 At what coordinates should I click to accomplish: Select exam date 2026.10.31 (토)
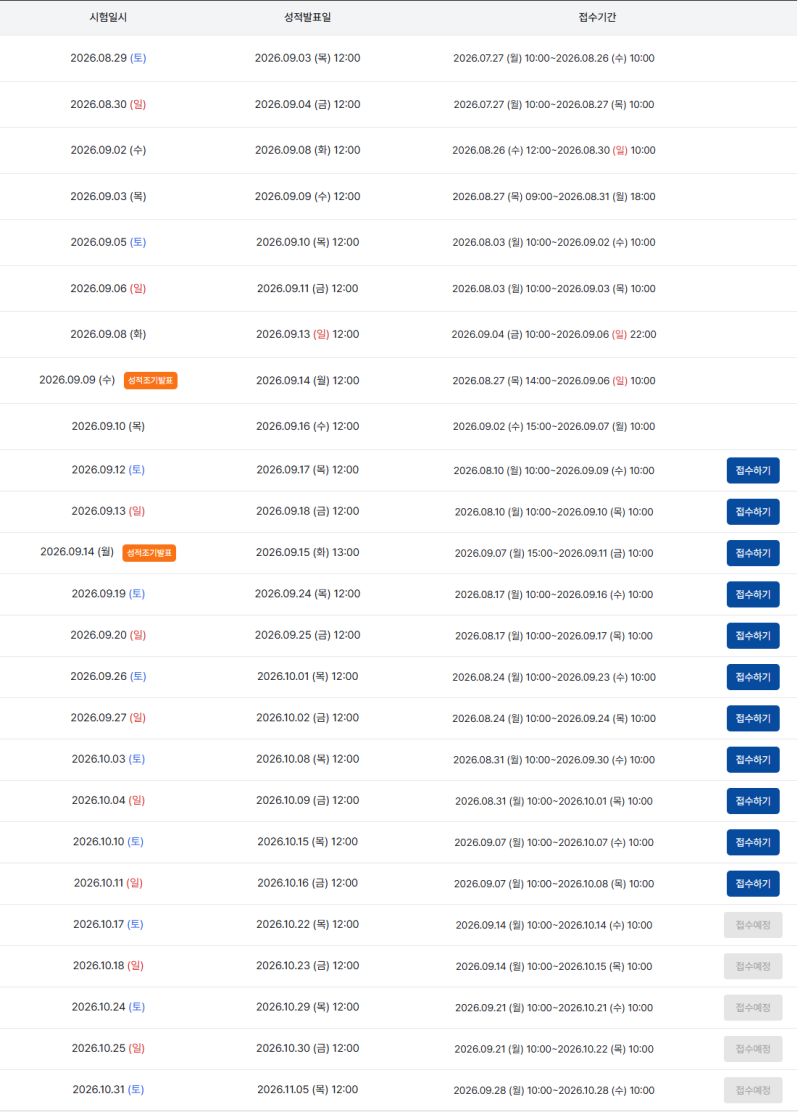(108, 1089)
